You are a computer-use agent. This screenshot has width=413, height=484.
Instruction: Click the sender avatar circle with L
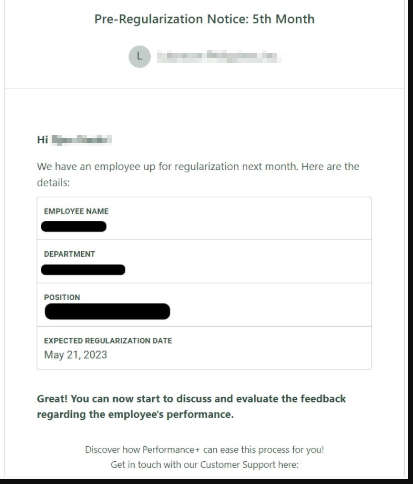[x=139, y=57]
